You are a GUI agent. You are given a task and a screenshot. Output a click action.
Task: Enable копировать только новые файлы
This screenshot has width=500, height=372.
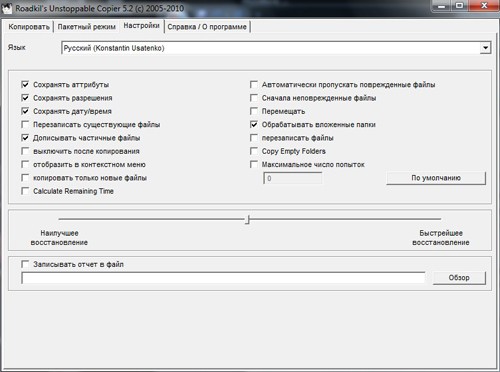coord(25,178)
